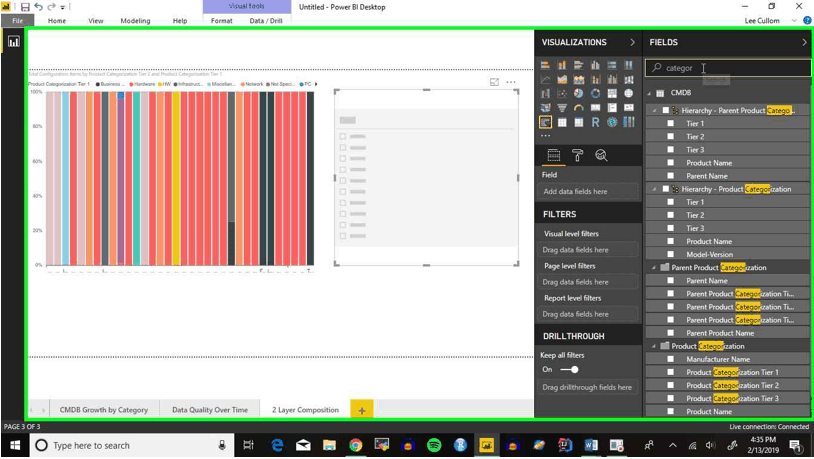
Task: Open More options ellipsis on slicer
Action: [511, 82]
